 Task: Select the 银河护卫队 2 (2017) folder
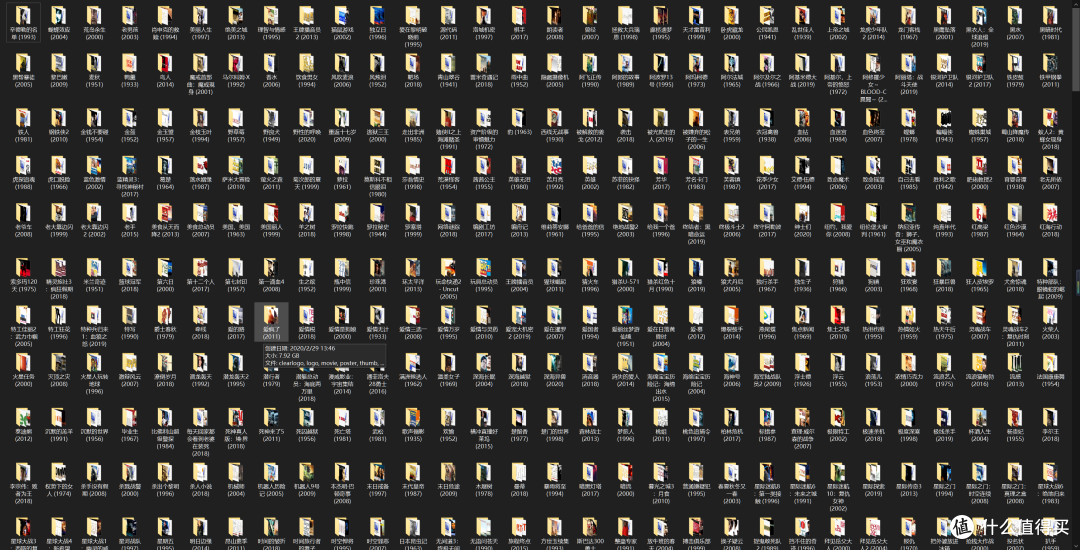coord(979,72)
